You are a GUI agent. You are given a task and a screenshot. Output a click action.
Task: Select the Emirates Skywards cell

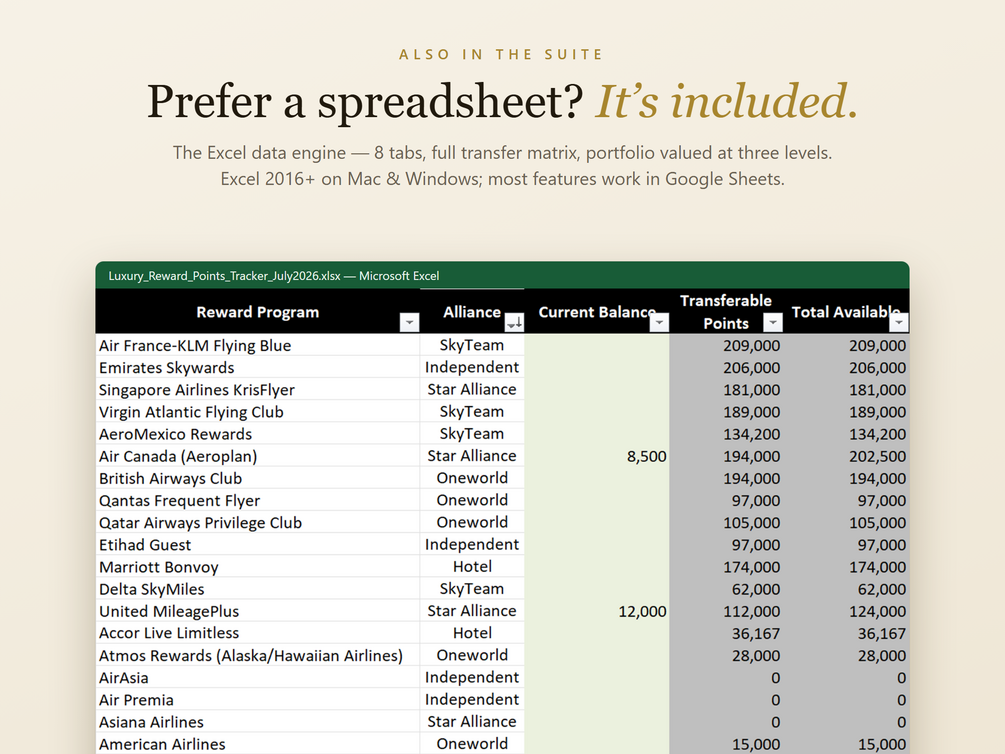[258, 367]
